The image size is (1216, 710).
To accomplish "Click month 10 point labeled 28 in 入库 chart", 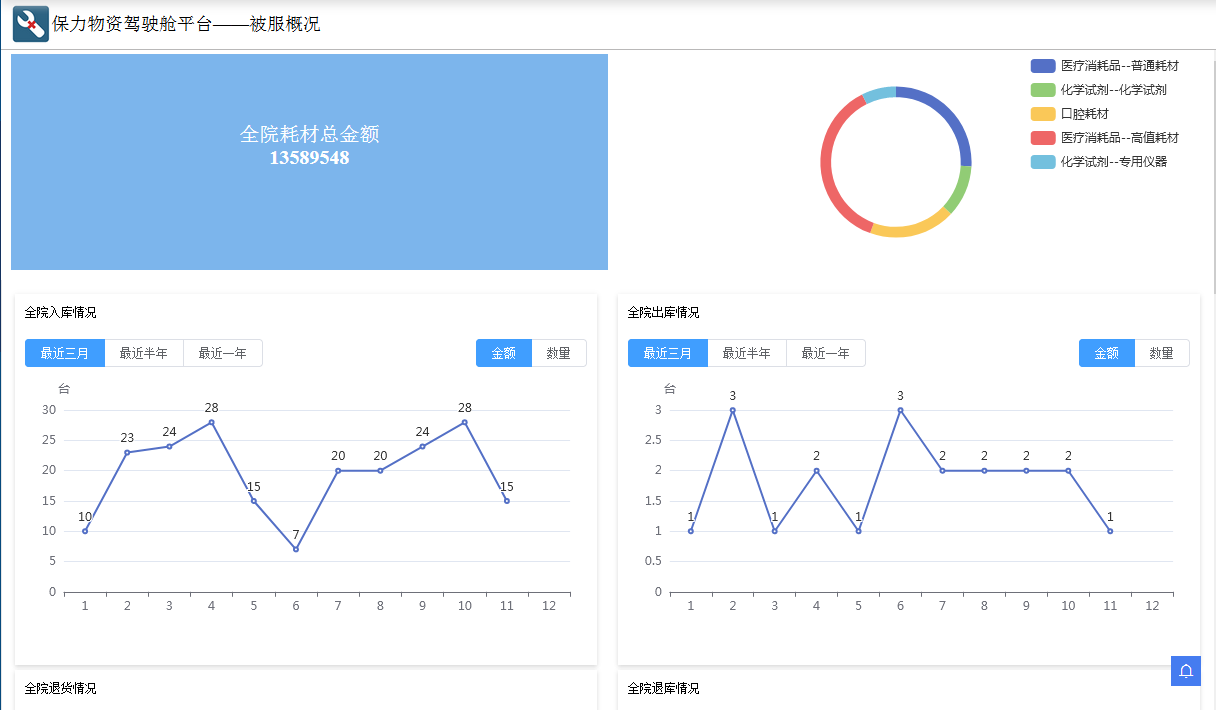I will tap(464, 422).
